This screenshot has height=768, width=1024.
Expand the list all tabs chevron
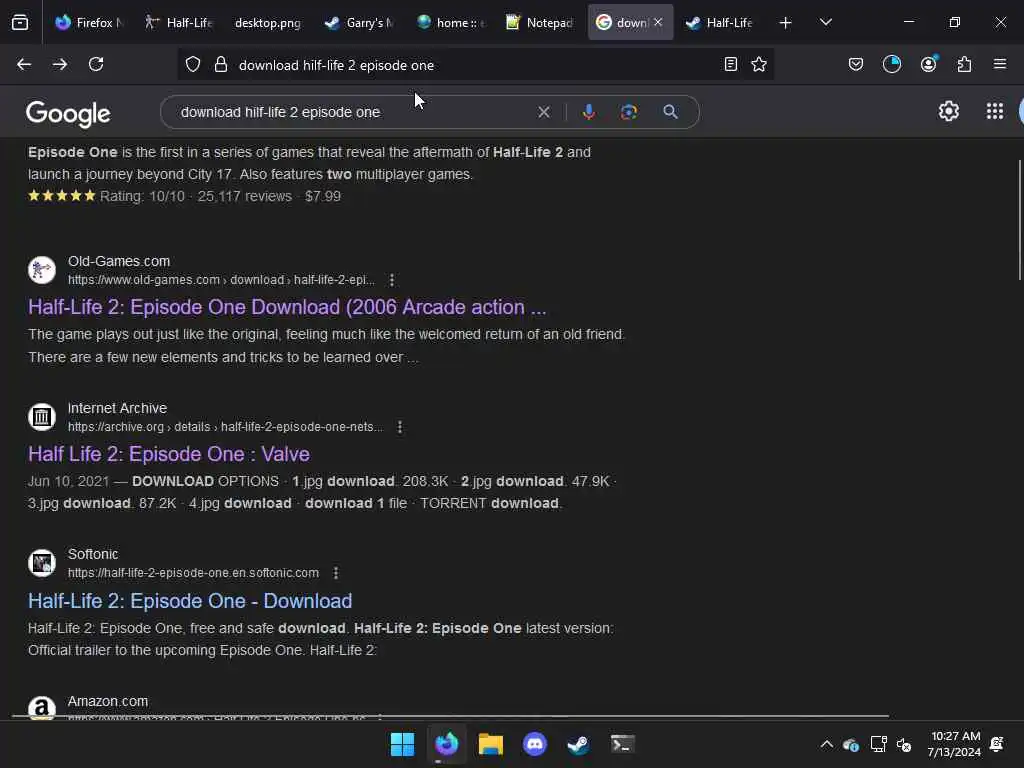pyautogui.click(x=826, y=22)
